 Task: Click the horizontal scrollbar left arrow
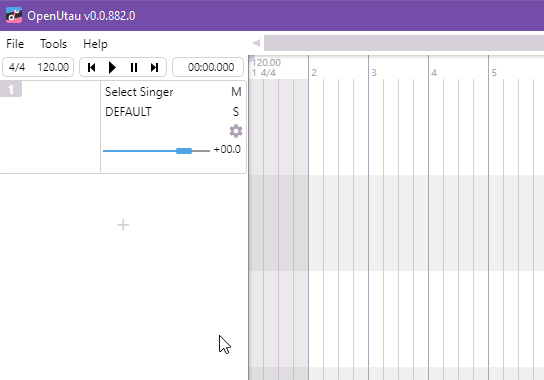[x=256, y=43]
